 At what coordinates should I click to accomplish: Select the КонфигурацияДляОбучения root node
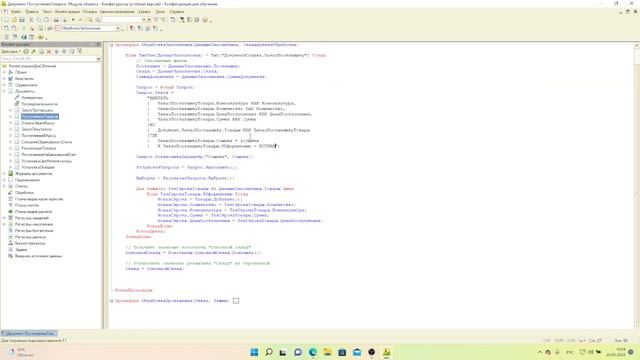pyautogui.click(x=32, y=66)
